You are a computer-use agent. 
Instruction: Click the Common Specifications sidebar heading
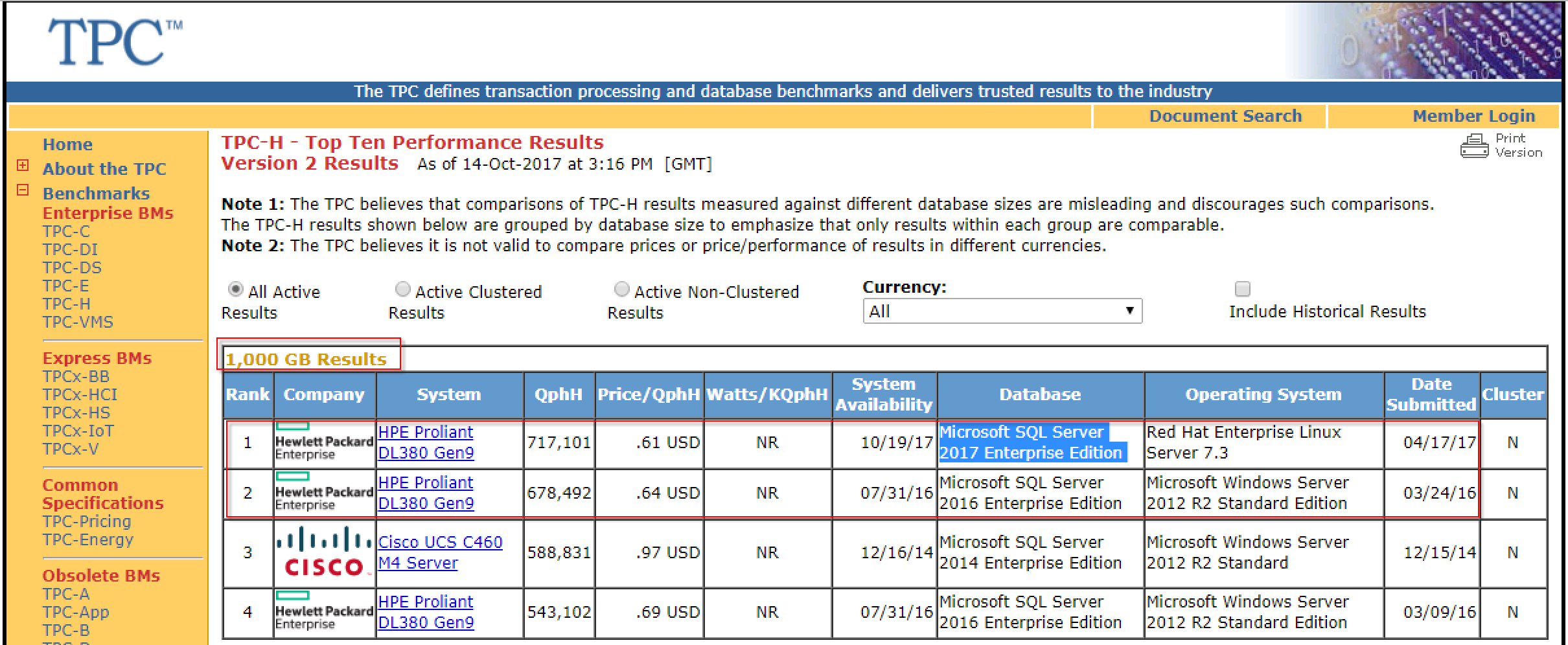click(102, 494)
